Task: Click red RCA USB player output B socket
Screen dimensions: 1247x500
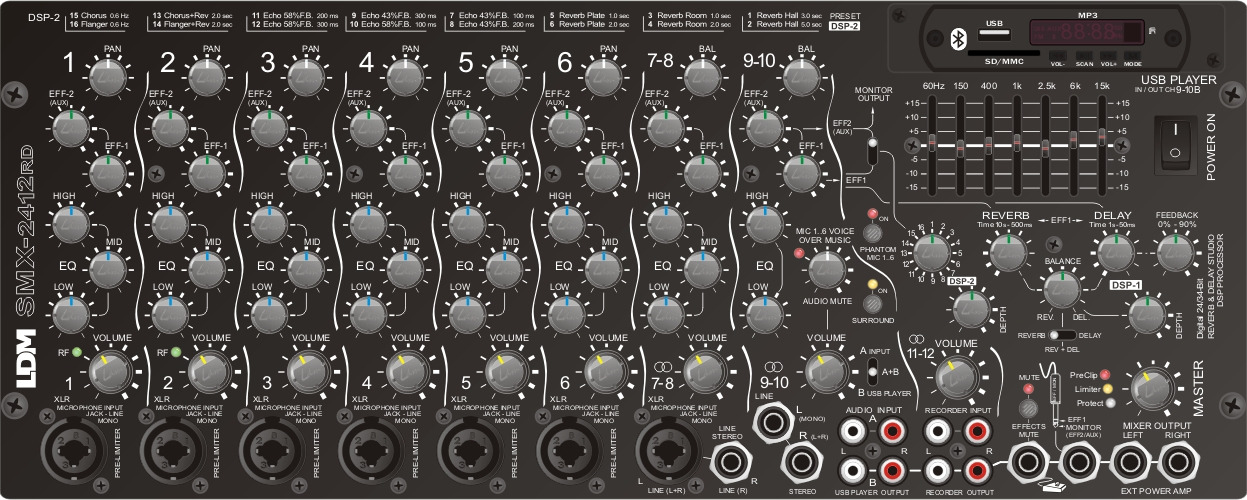Action: coord(893,470)
